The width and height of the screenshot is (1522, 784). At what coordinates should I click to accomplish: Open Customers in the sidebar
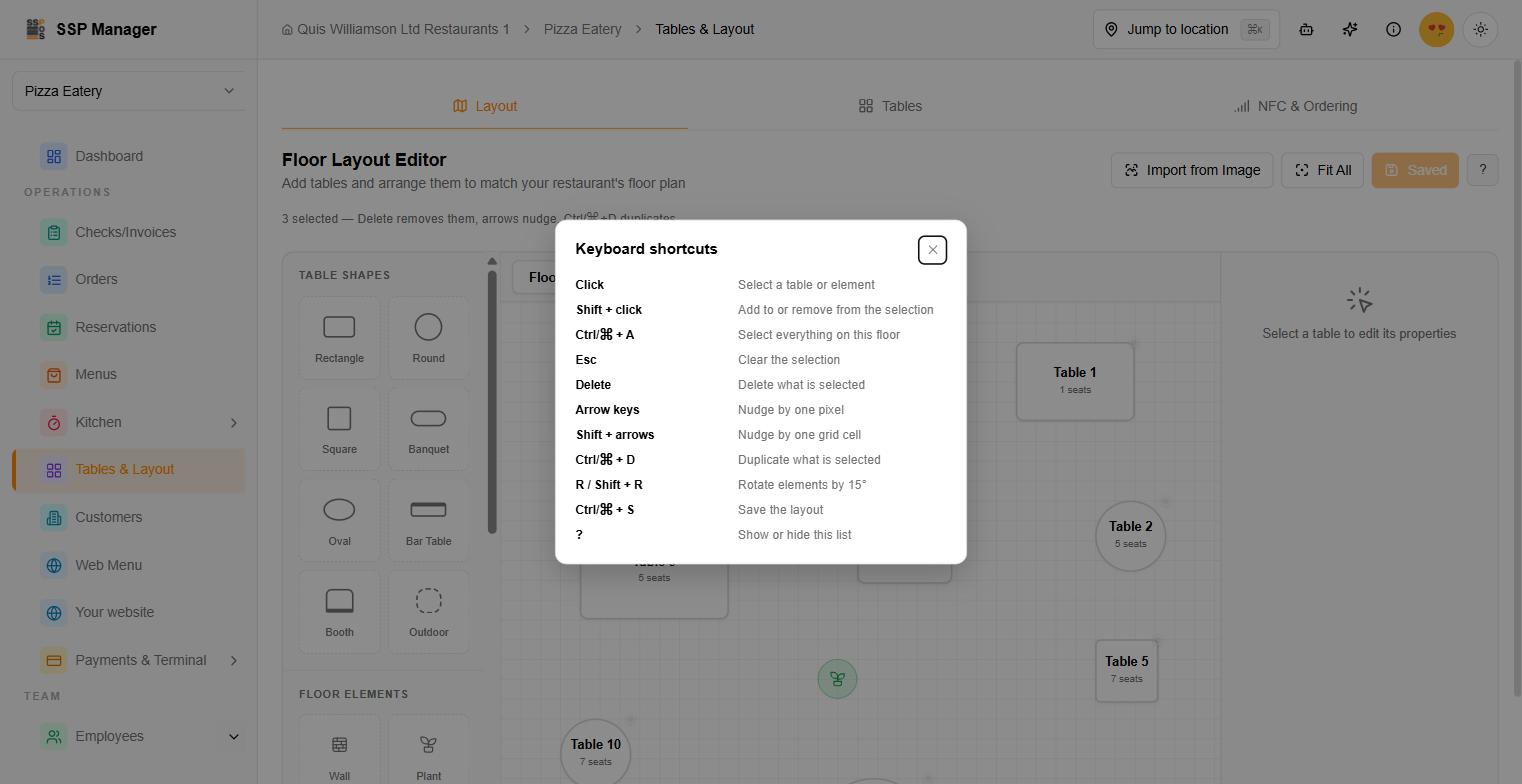129,517
